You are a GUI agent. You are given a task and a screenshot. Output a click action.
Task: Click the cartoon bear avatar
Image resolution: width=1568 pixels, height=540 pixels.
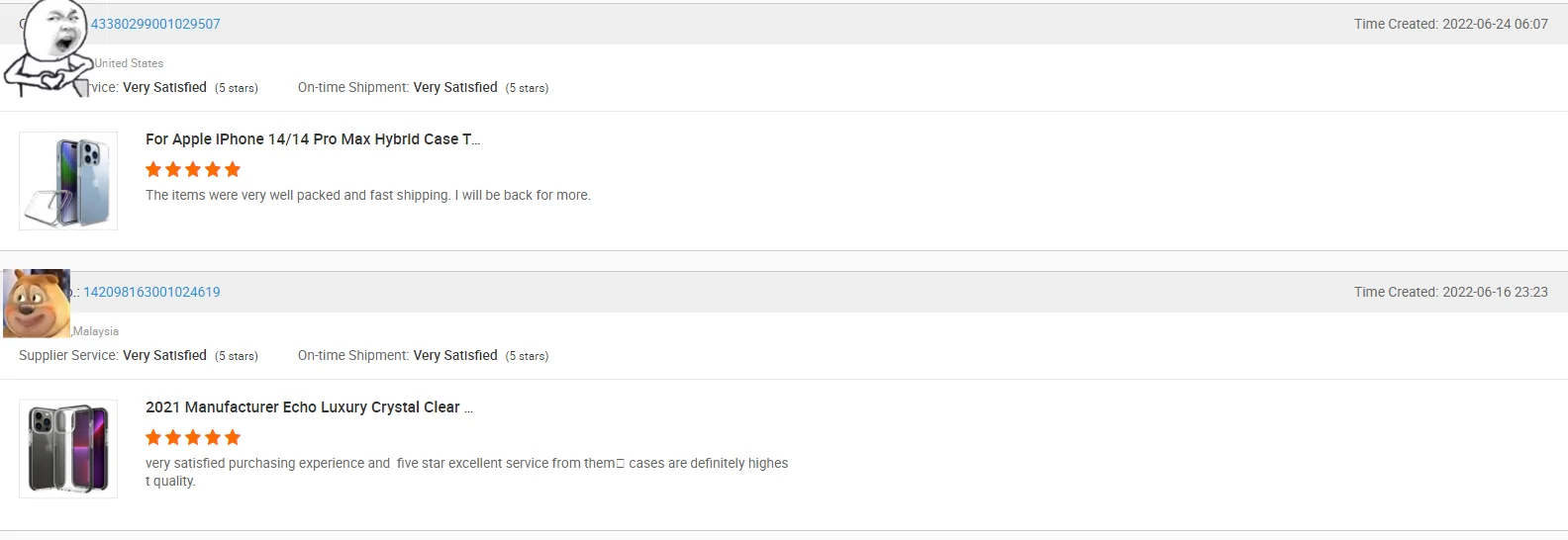tap(37, 304)
